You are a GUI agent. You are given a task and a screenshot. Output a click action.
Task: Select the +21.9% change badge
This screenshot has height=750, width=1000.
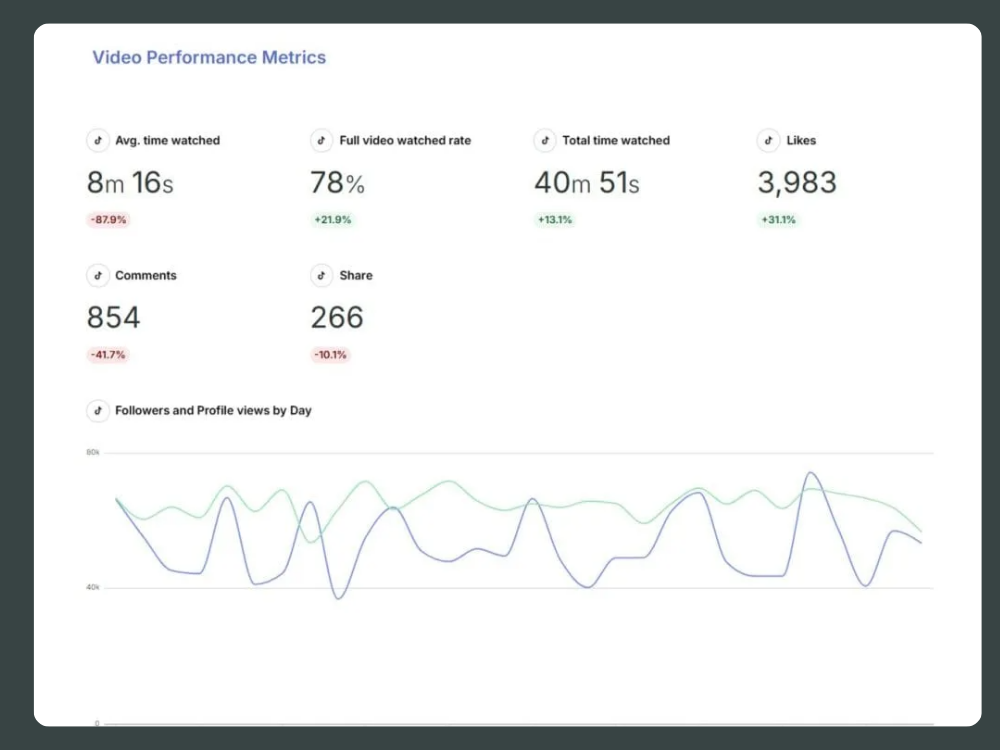click(x=332, y=220)
